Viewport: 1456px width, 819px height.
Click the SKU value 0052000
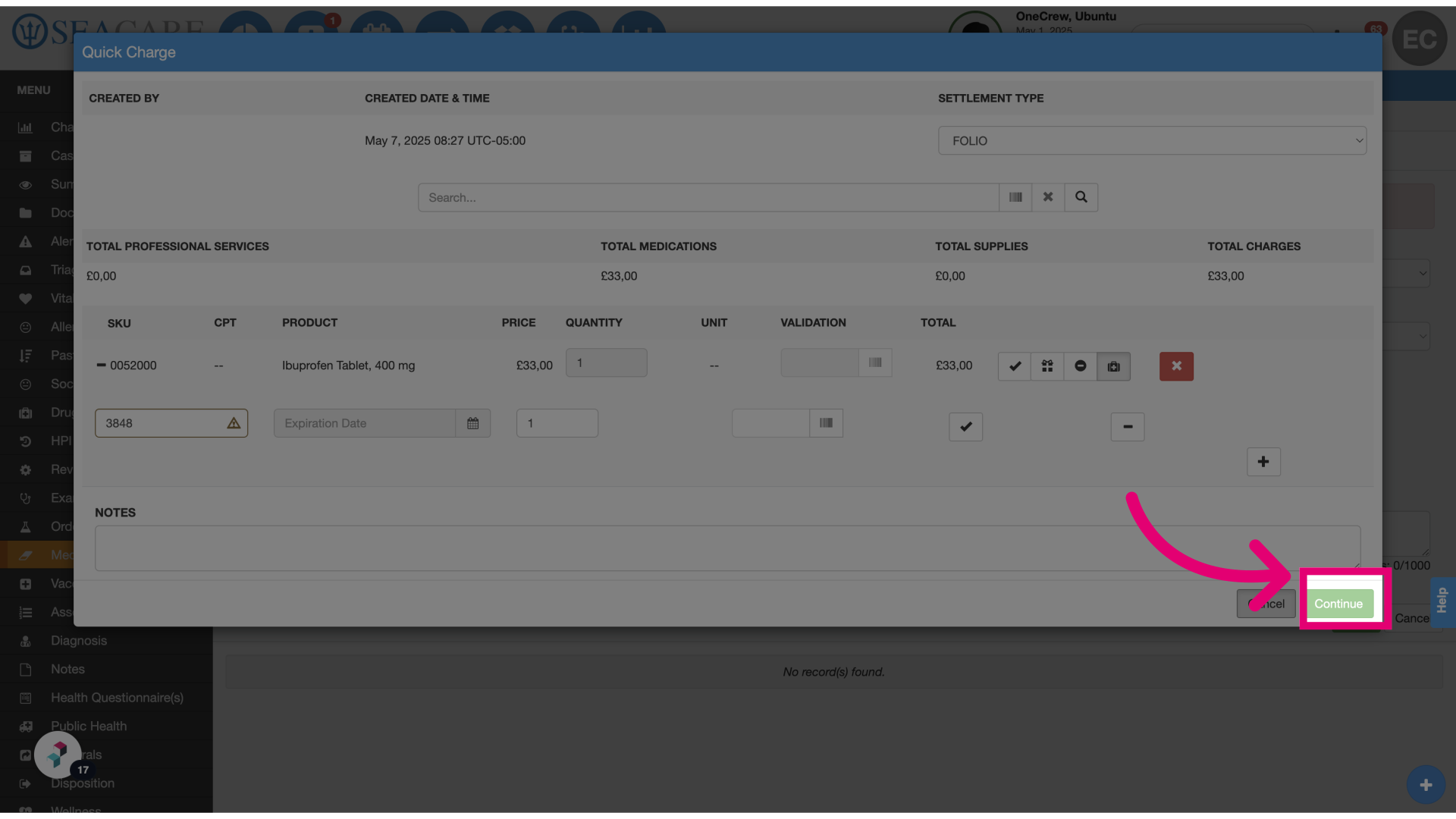coord(133,366)
